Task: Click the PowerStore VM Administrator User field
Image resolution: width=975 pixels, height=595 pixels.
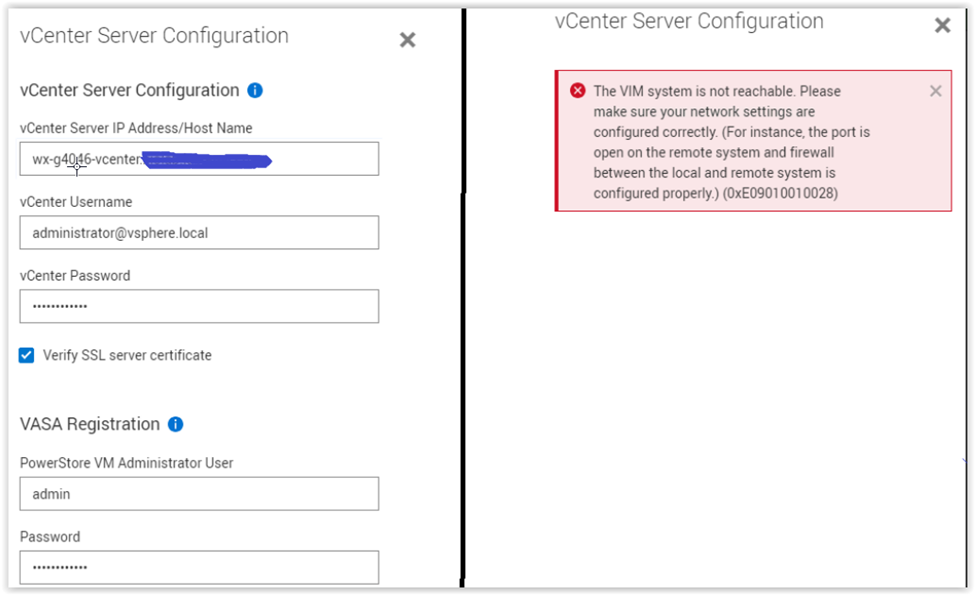Action: click(x=199, y=493)
